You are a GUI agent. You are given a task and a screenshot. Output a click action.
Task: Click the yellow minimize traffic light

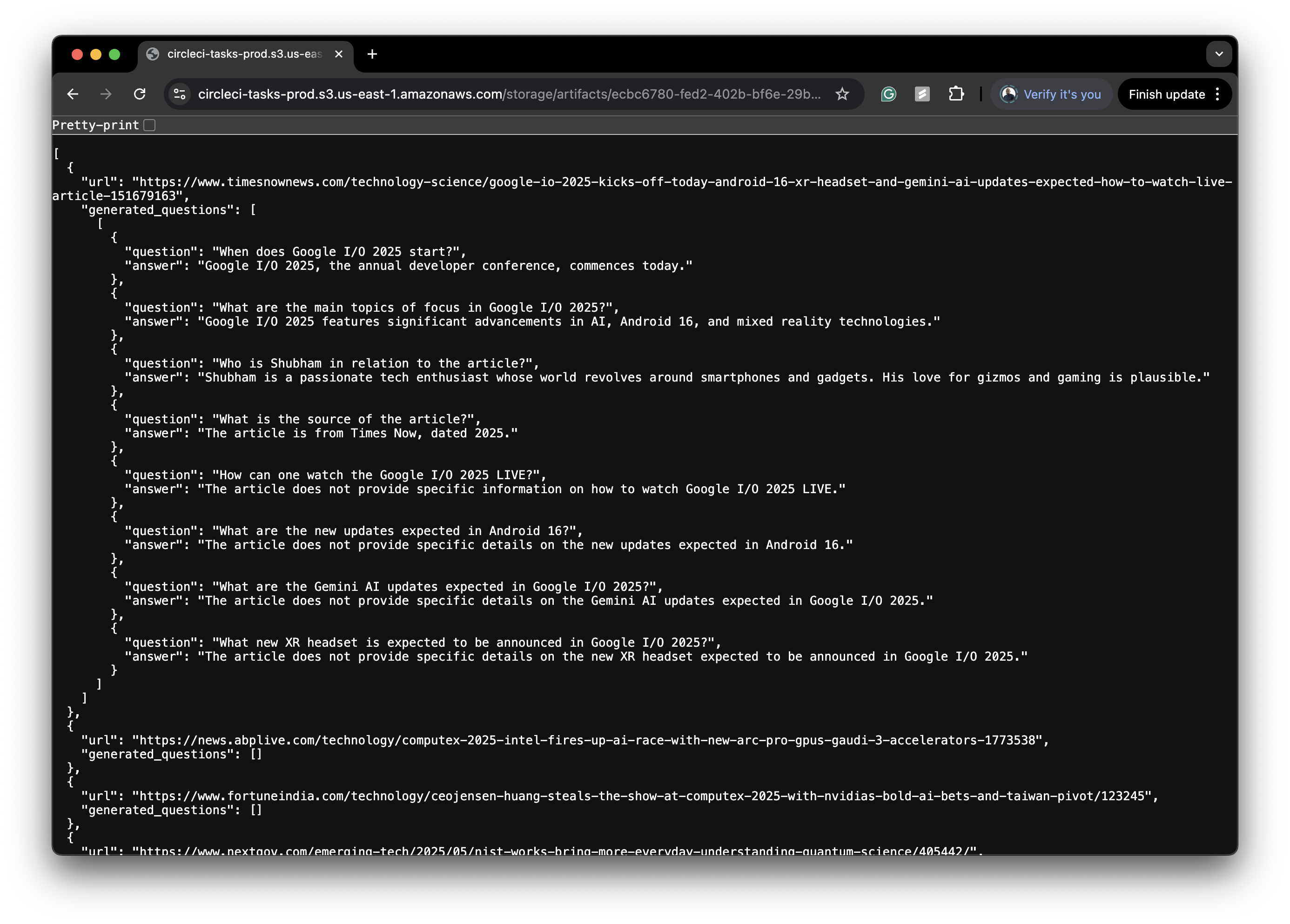coord(96,54)
